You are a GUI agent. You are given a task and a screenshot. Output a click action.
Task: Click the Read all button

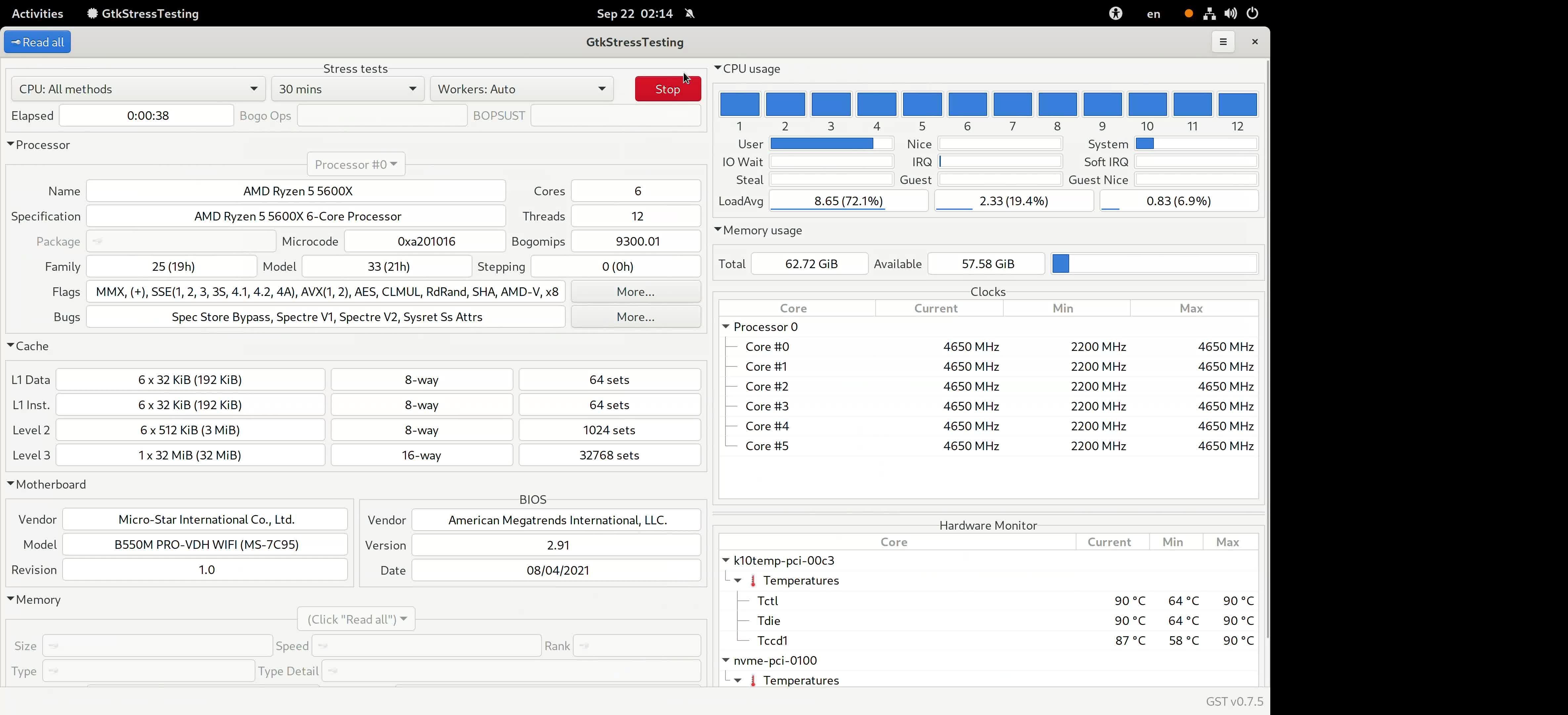coord(37,42)
